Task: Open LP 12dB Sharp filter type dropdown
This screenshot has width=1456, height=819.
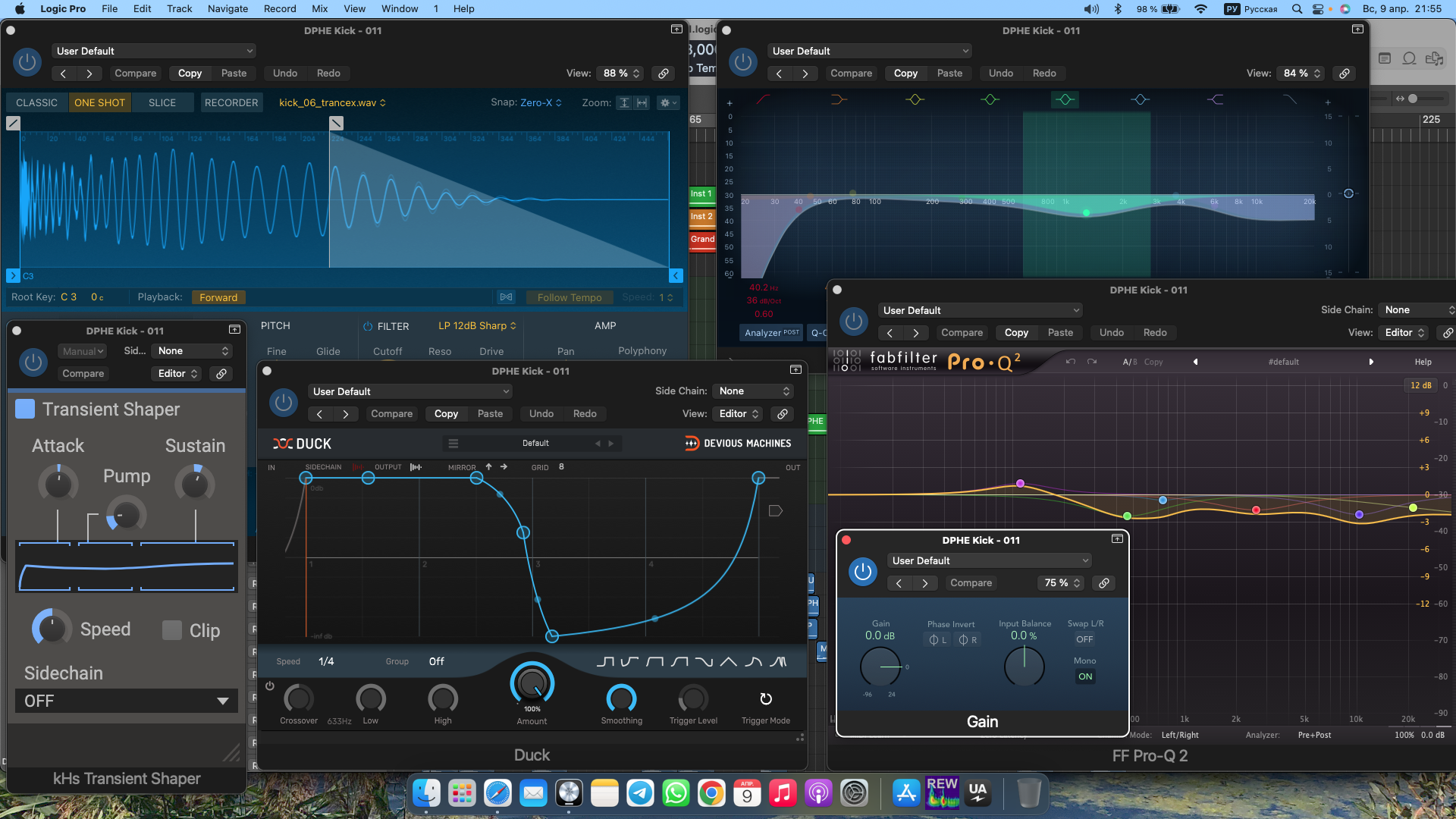Action: pyautogui.click(x=477, y=326)
